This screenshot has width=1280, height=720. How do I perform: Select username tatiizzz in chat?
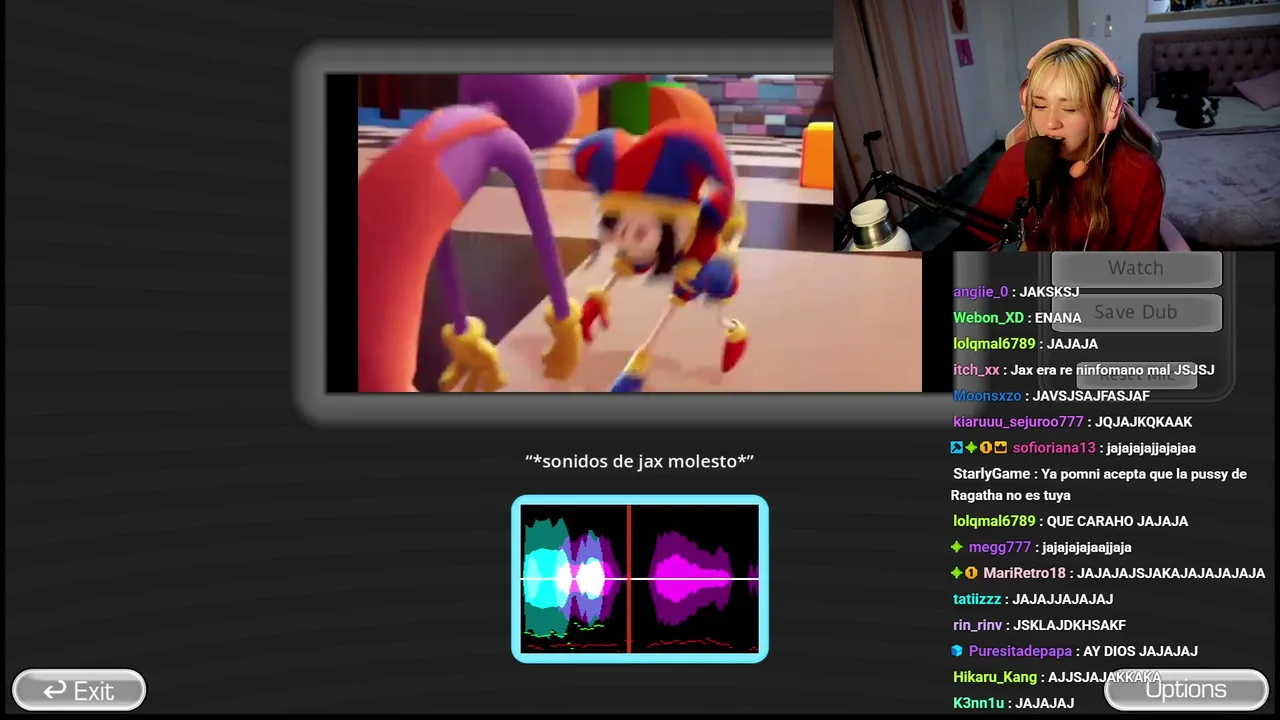[977, 599]
